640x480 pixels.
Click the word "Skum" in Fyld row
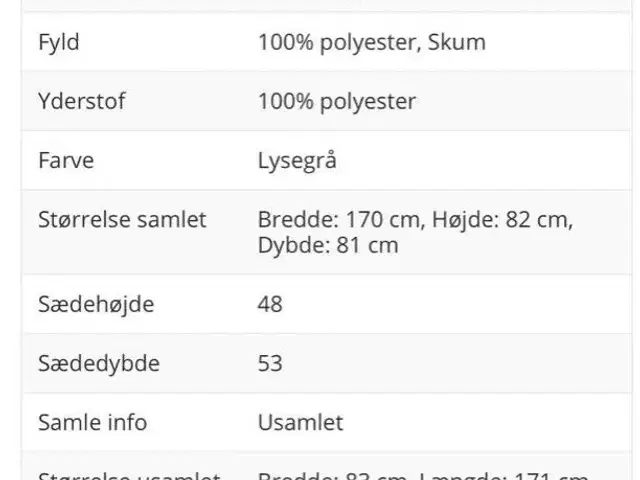[460, 43]
